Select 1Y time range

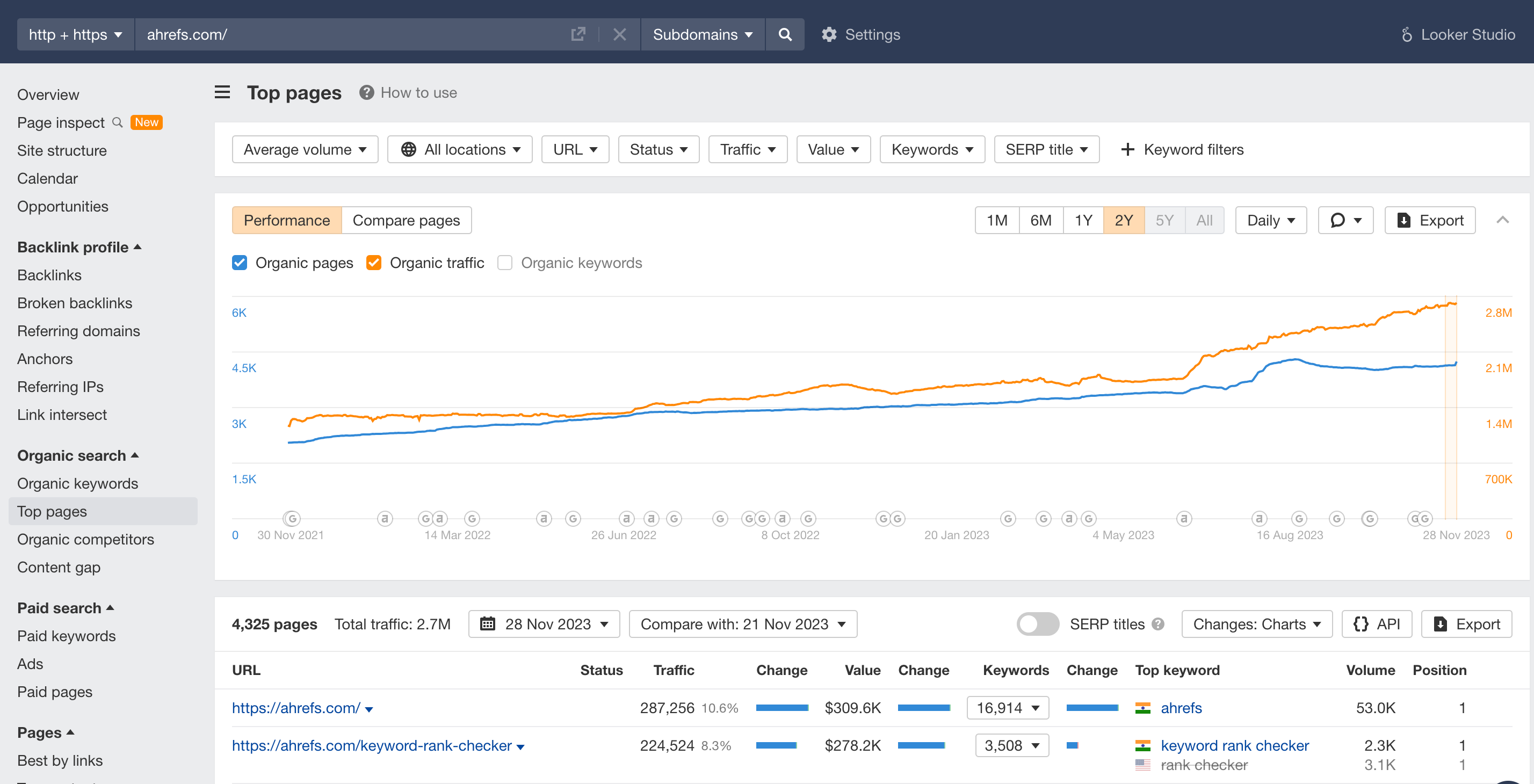pyautogui.click(x=1083, y=220)
